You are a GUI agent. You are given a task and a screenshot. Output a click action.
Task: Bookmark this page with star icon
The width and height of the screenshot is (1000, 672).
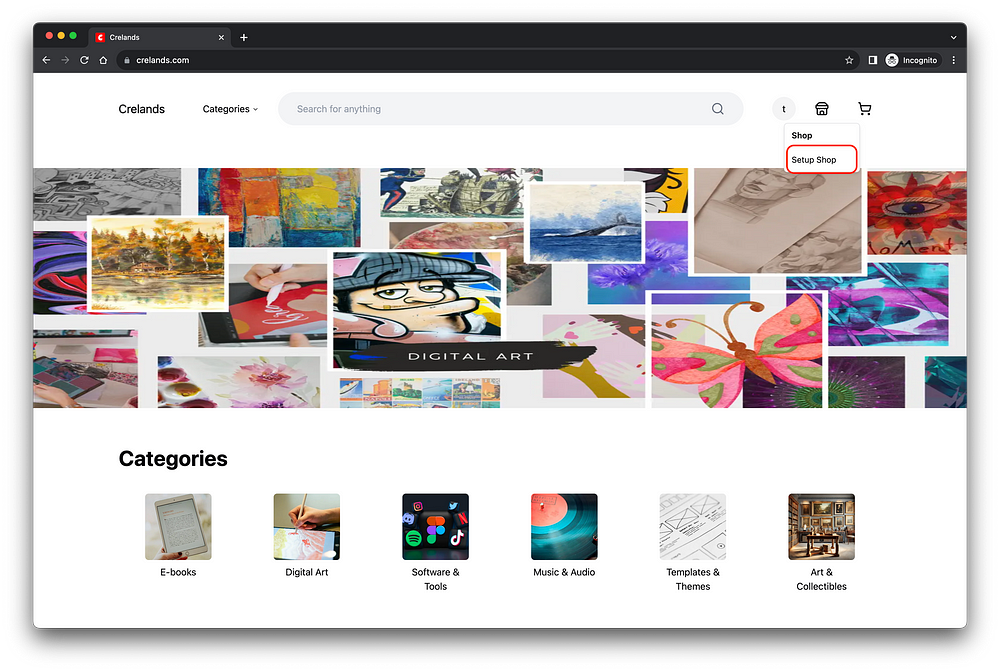(x=849, y=60)
